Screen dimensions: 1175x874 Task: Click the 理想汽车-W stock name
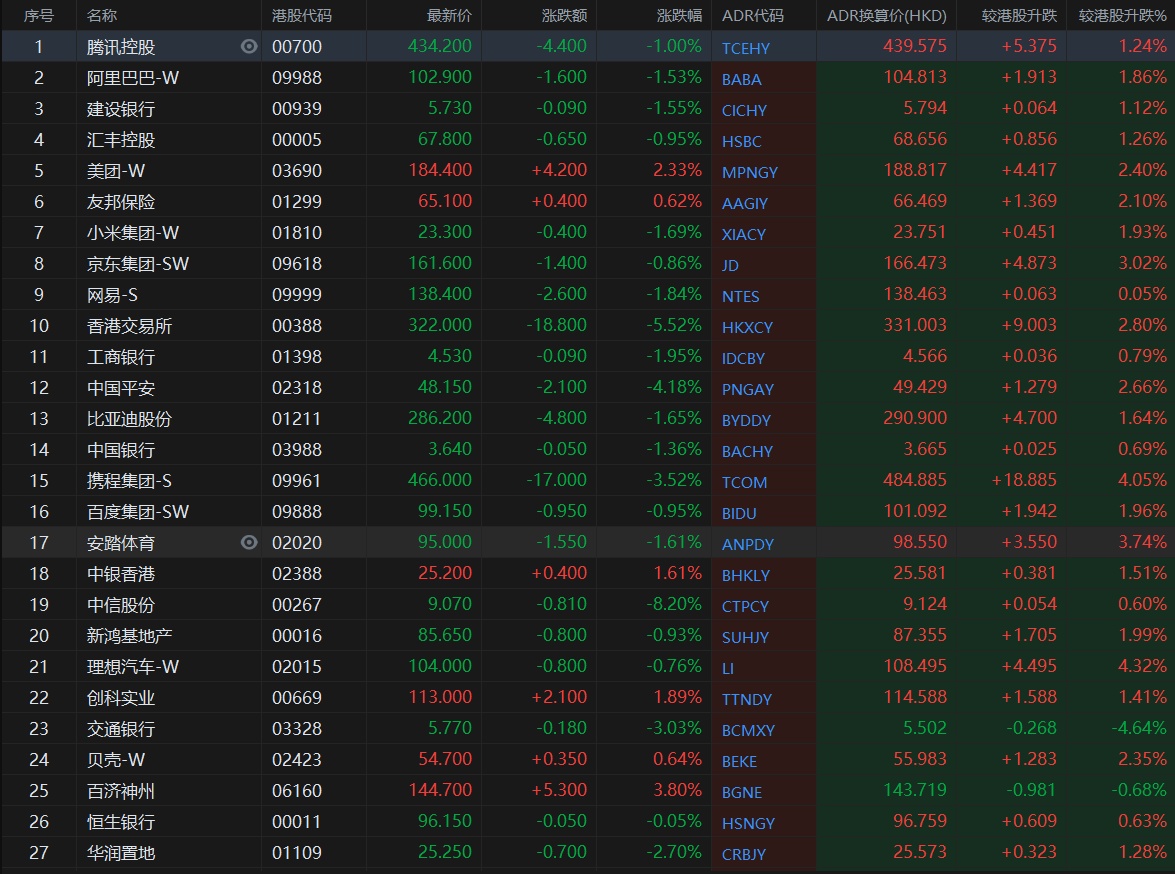click(x=133, y=667)
